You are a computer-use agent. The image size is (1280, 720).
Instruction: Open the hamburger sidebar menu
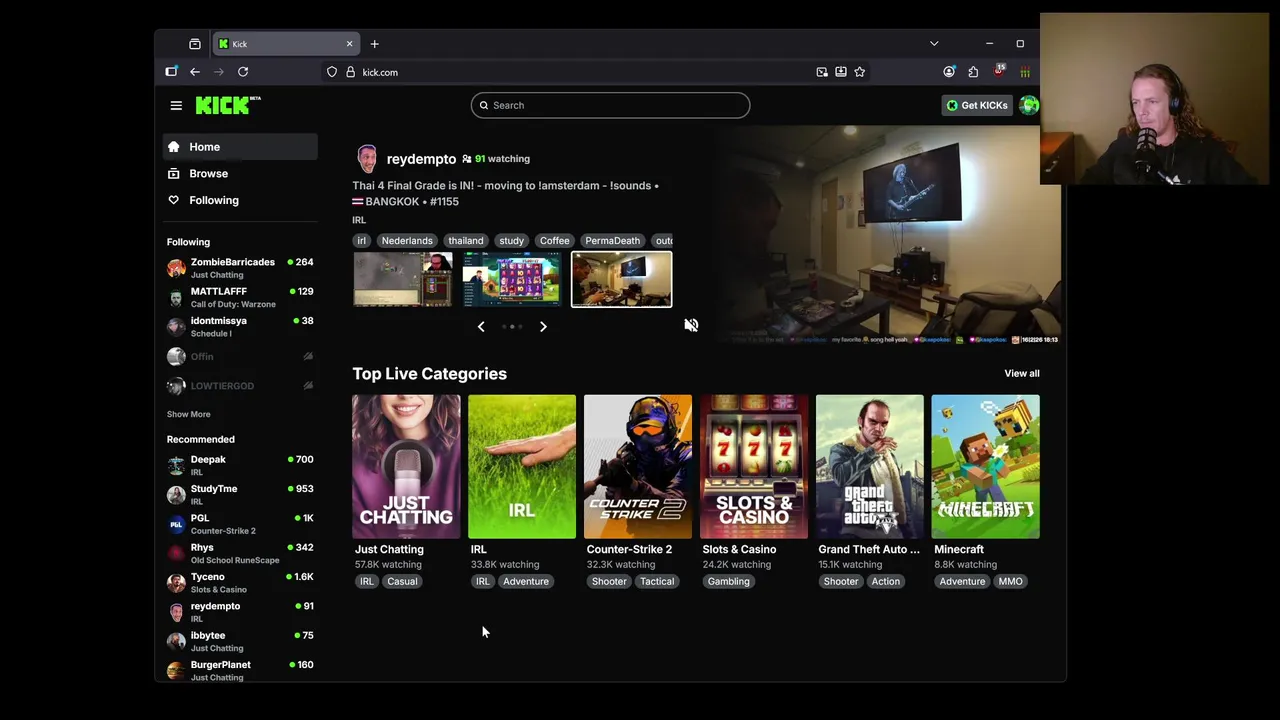click(x=176, y=105)
